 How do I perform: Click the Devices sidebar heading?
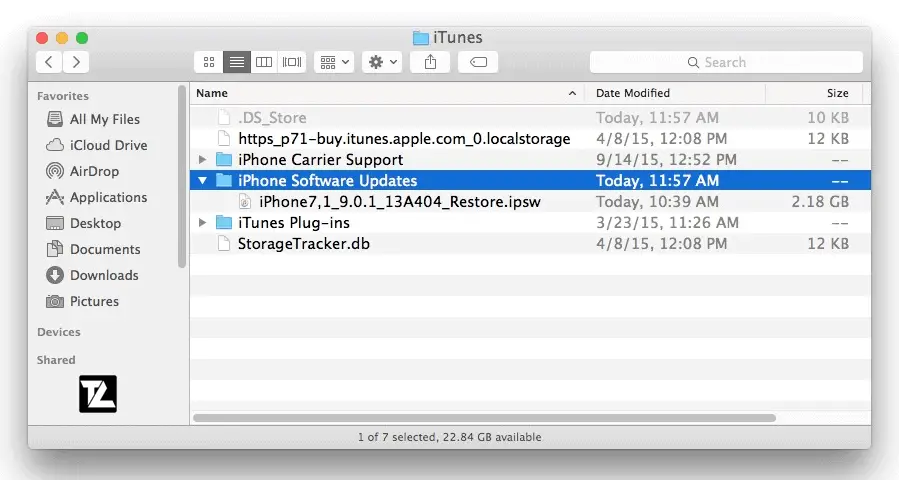point(59,332)
